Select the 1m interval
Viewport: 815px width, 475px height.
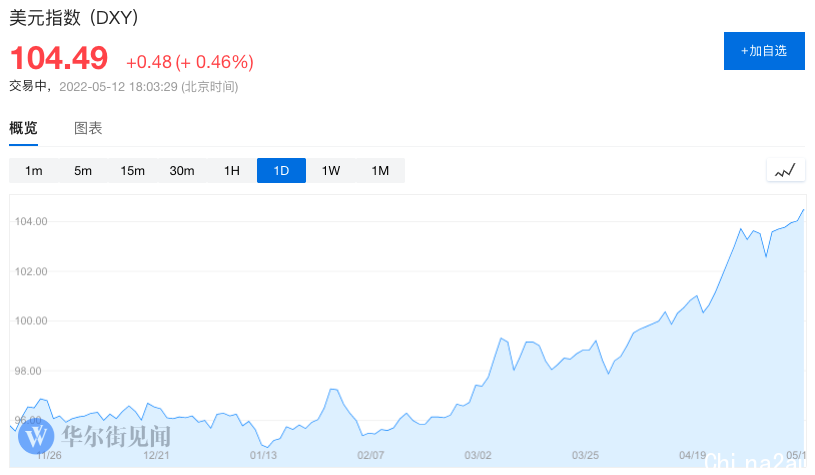point(34,170)
